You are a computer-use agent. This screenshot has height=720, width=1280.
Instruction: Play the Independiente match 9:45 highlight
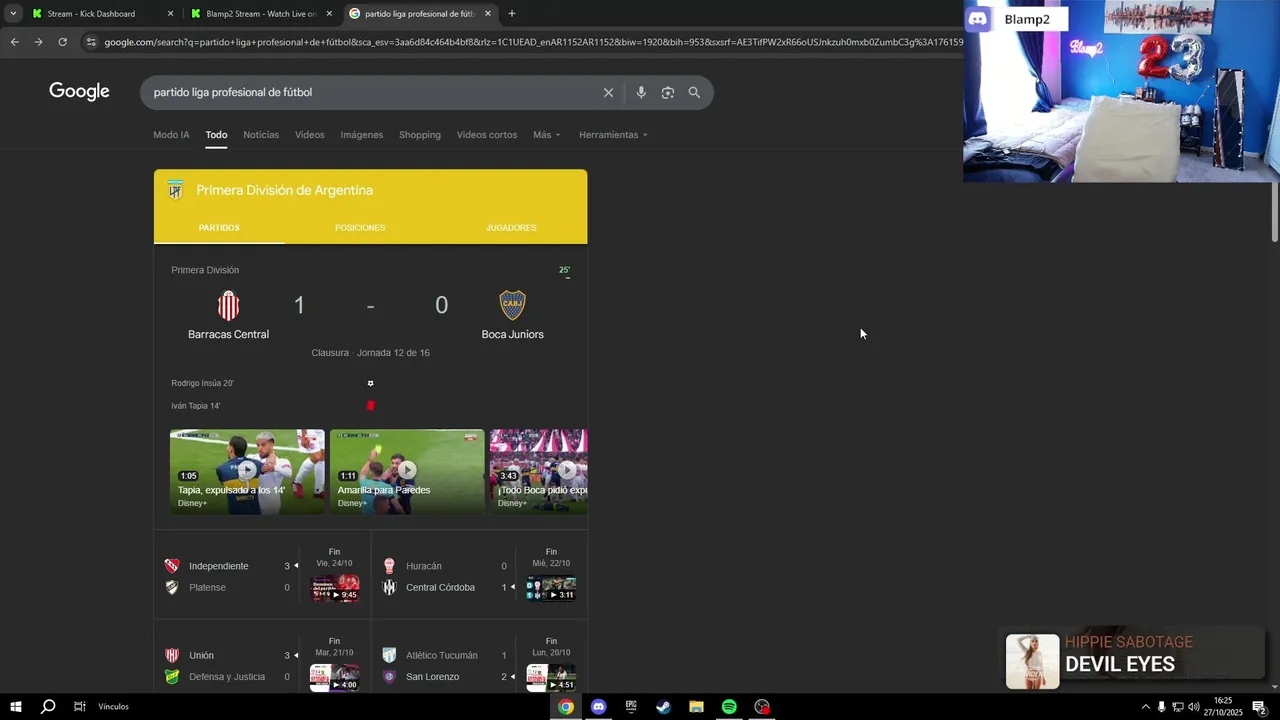click(335, 588)
